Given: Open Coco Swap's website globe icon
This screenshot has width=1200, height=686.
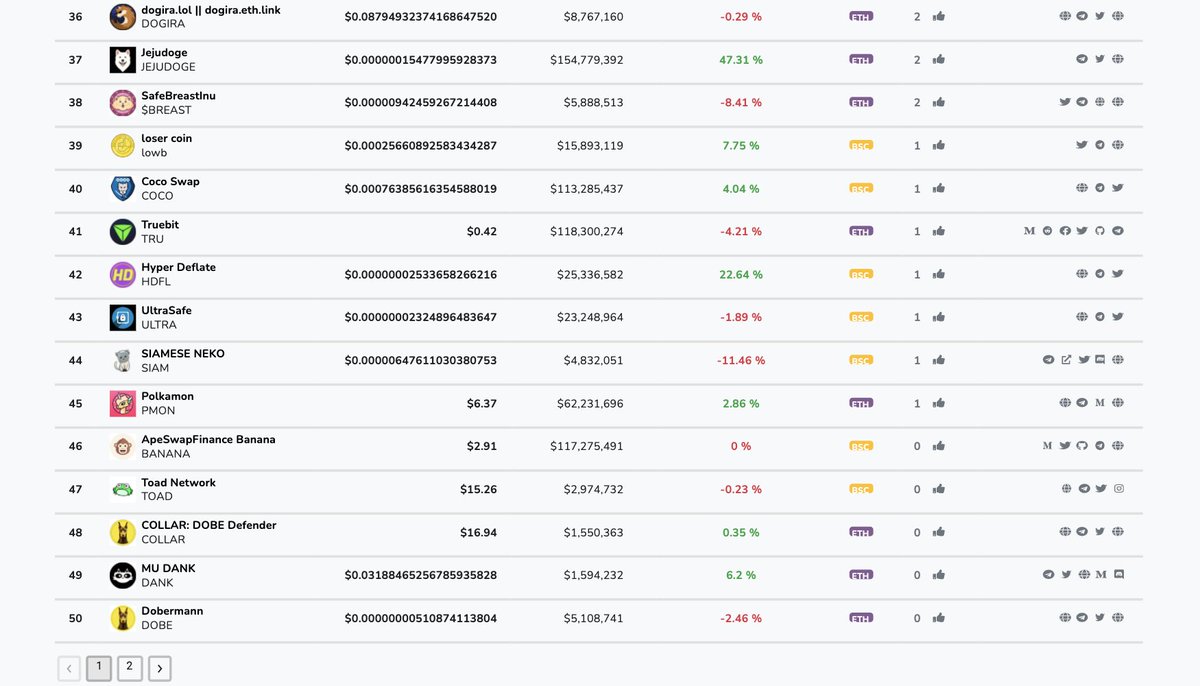Looking at the screenshot, I should (1082, 188).
